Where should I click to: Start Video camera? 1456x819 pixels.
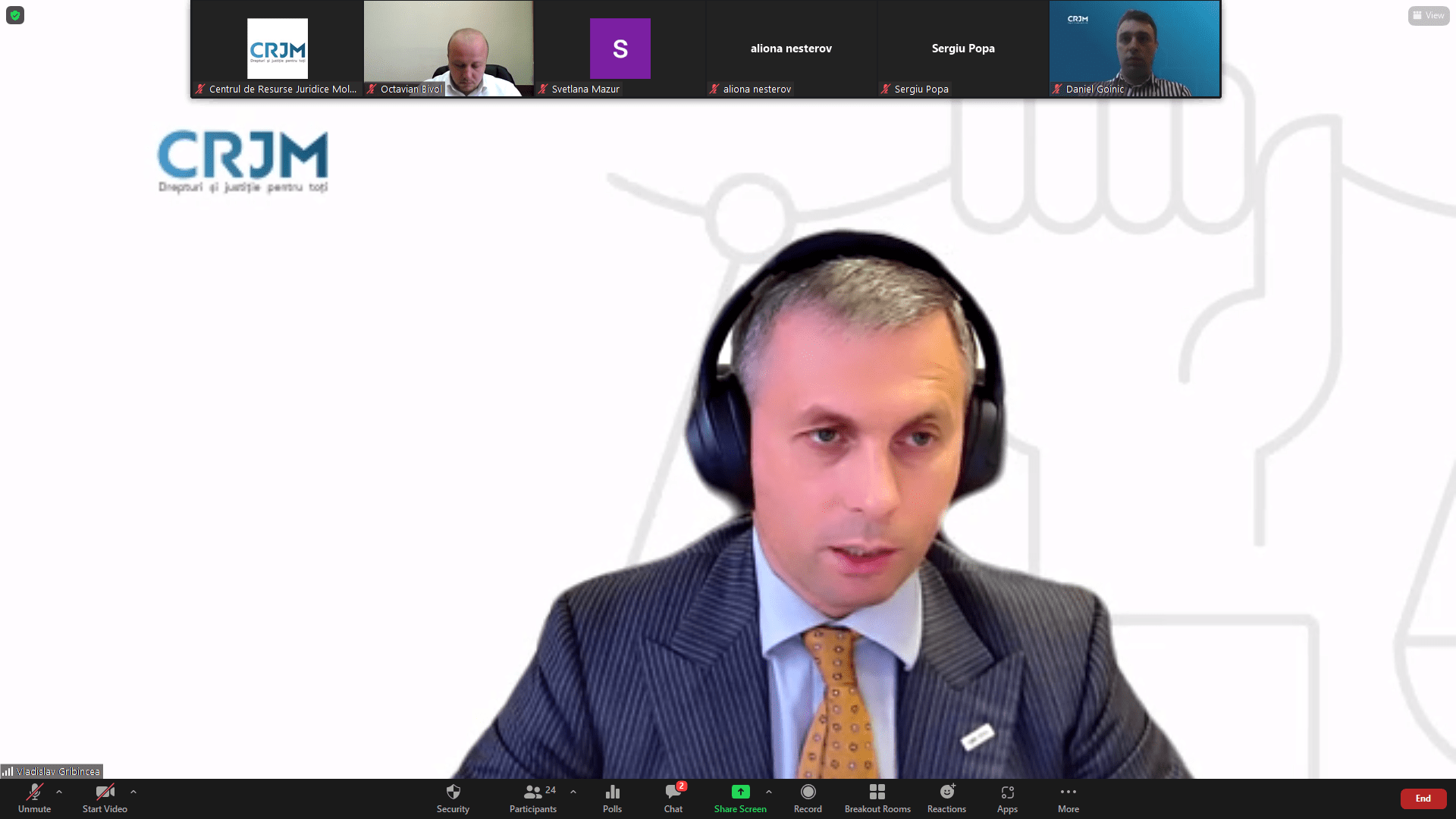105,799
